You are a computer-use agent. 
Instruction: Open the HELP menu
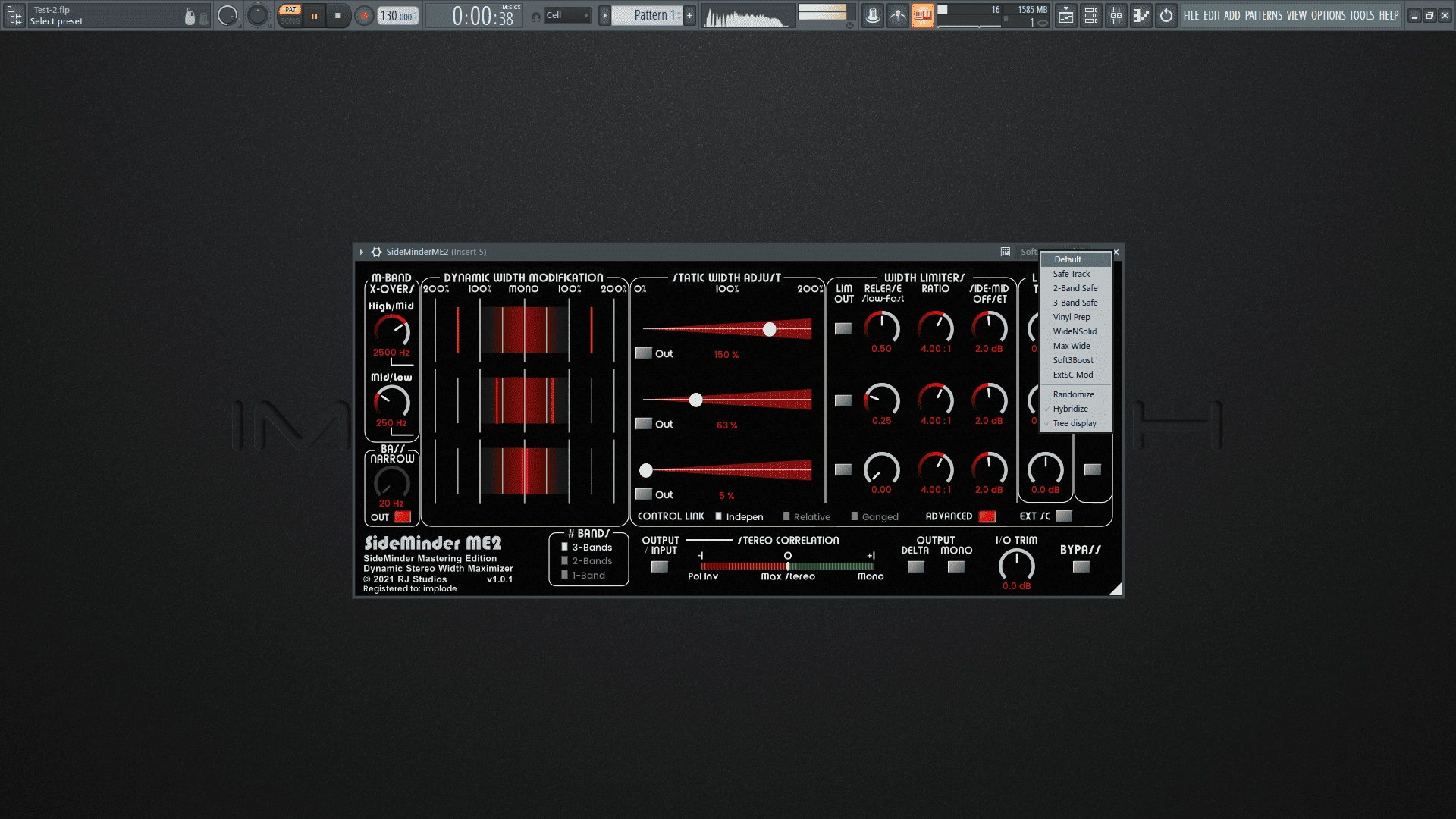(x=1389, y=15)
